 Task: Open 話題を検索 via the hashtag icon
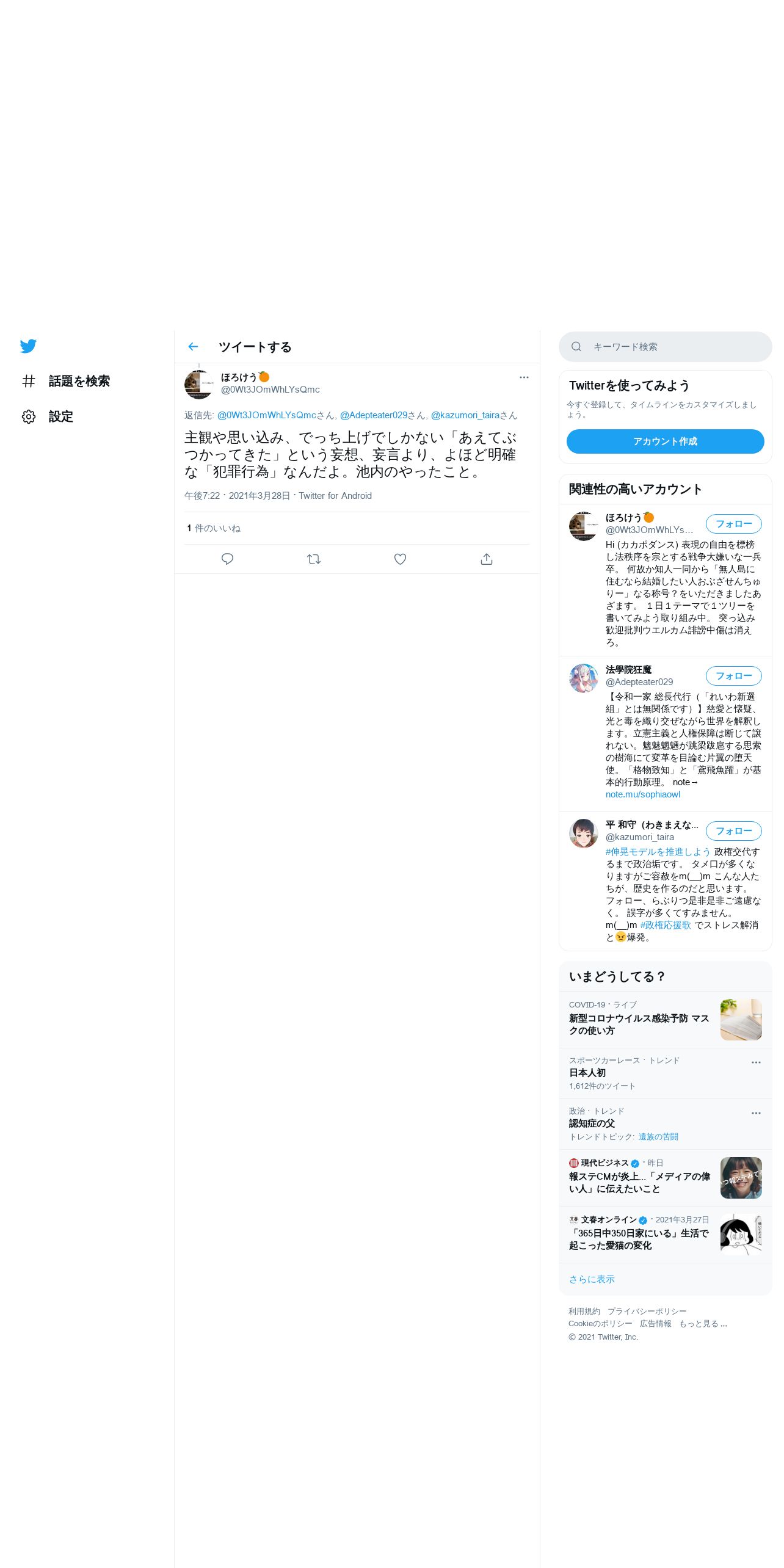[x=29, y=381]
